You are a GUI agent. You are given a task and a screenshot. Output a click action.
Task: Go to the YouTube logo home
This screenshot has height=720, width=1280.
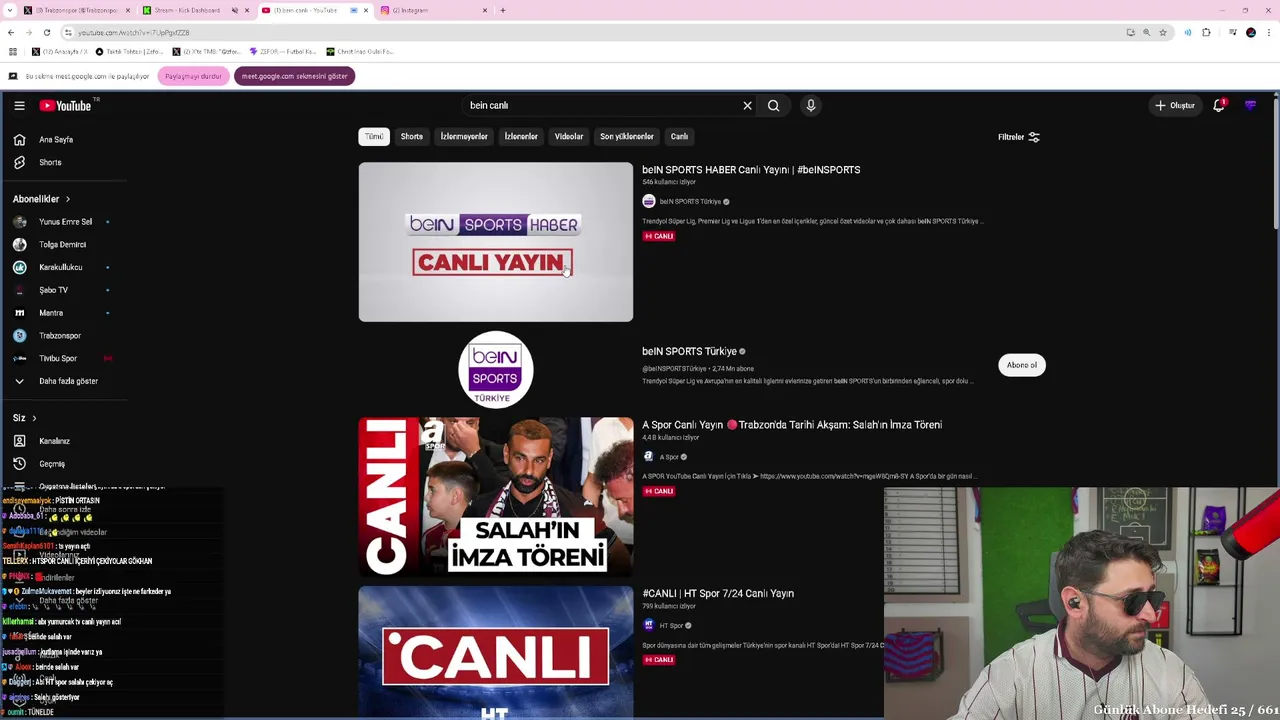coord(66,105)
